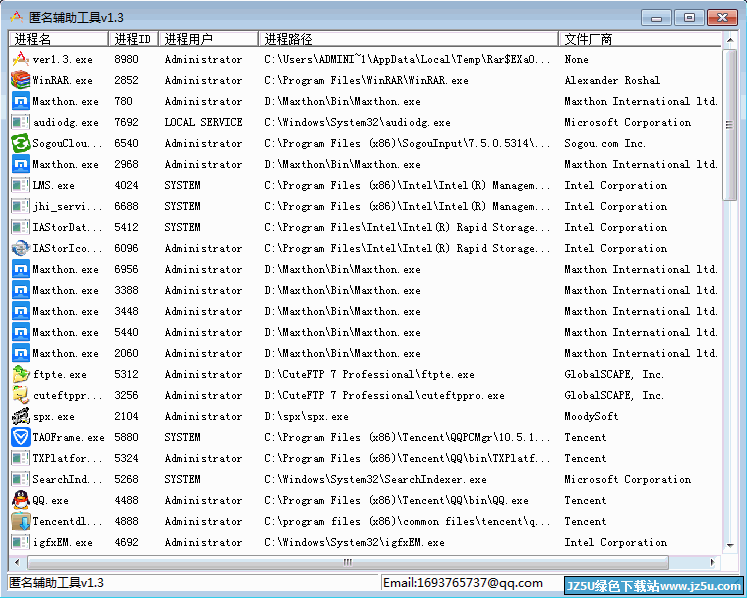Click the vertical scrollbar thumb

tap(730, 125)
